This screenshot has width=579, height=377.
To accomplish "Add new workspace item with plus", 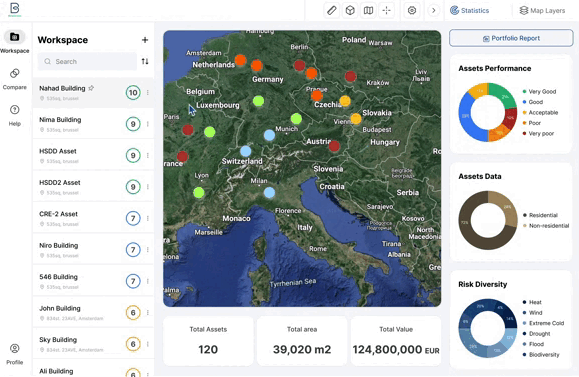I will click(x=145, y=40).
